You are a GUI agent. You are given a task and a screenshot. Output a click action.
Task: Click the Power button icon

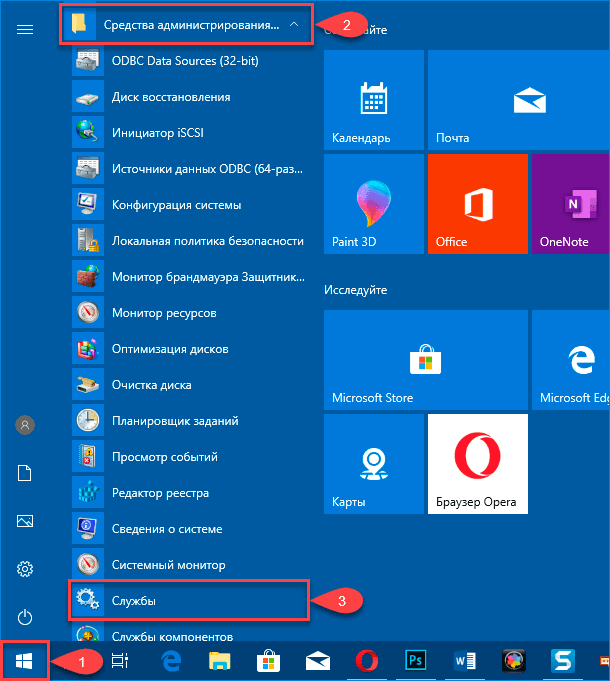(x=25, y=617)
